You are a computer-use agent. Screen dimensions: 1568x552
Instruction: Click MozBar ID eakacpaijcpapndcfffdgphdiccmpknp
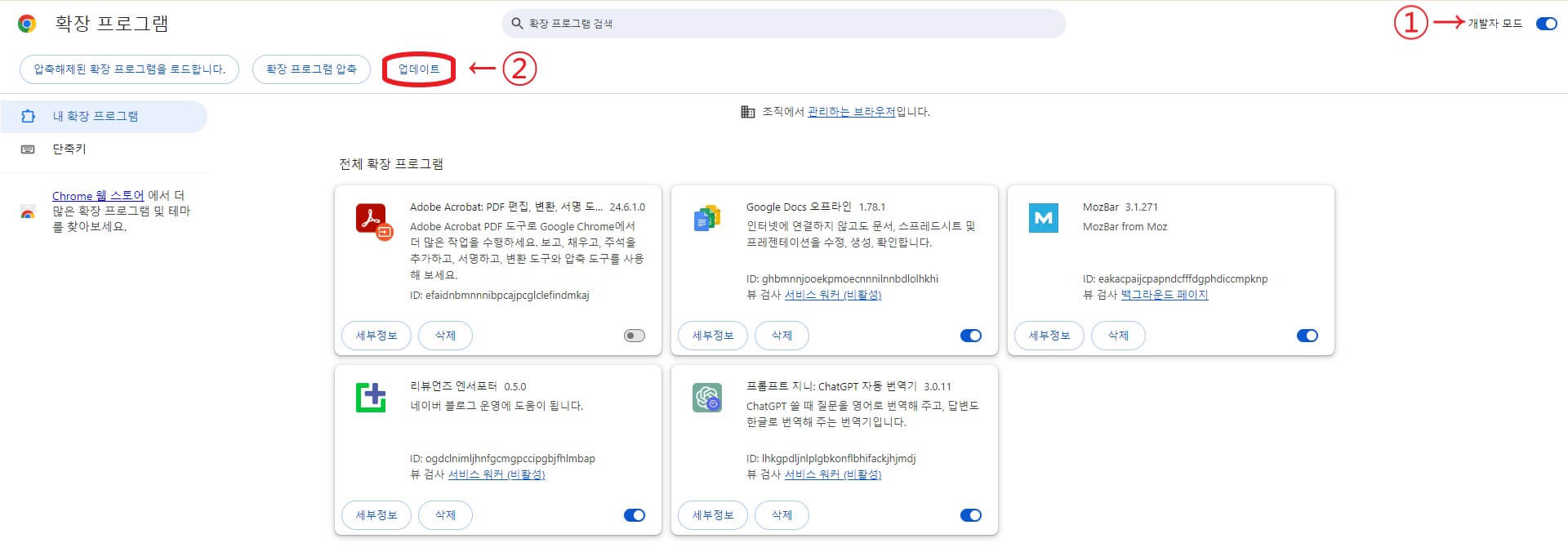(x=1175, y=278)
